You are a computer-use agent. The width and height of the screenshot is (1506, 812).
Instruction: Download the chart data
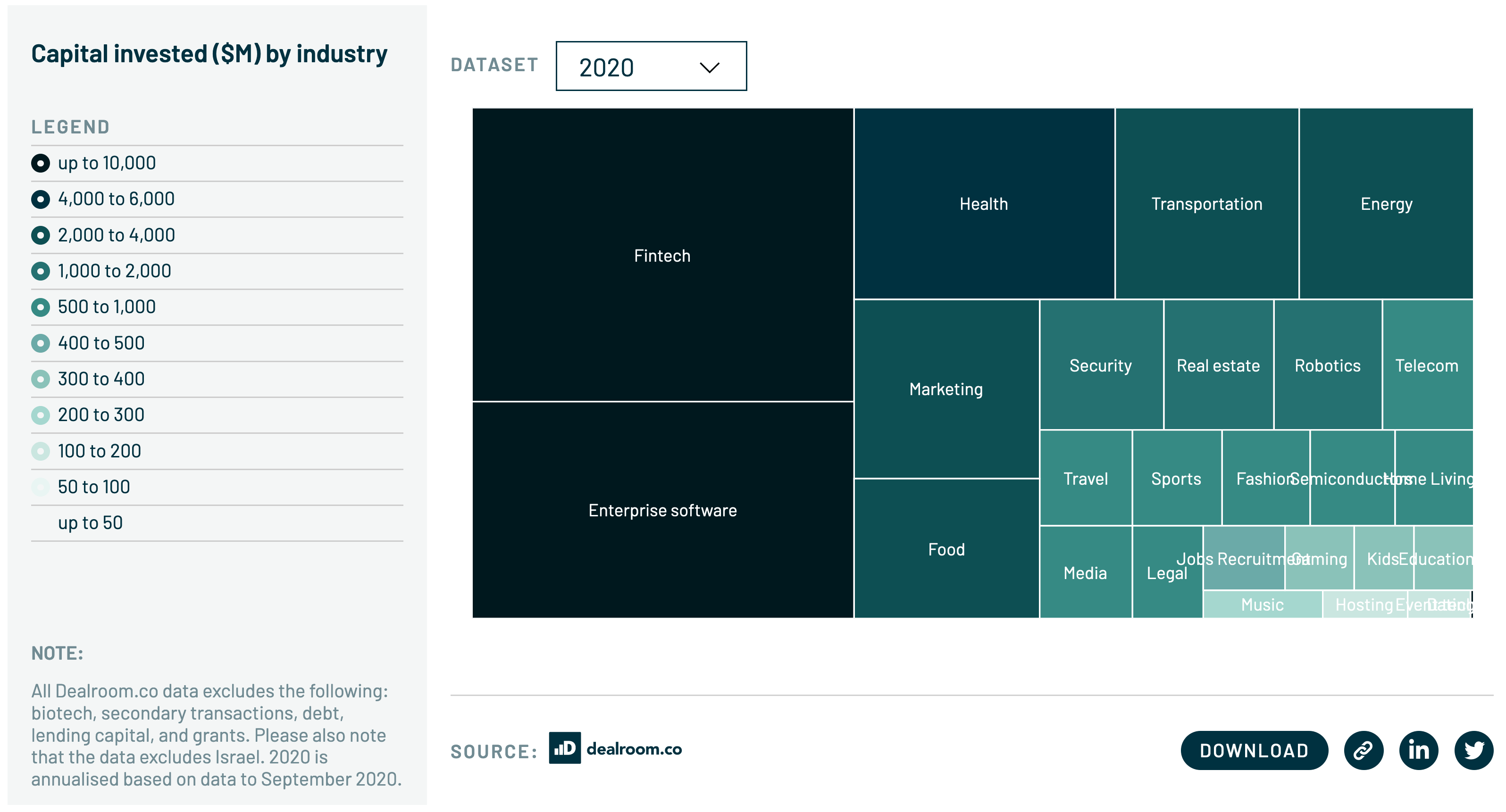tap(1254, 750)
